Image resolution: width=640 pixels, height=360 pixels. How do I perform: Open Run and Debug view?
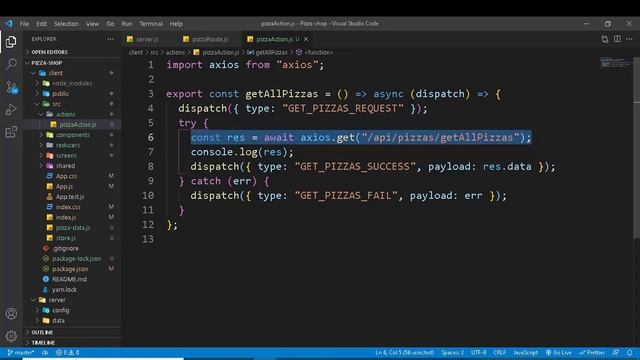pyautogui.click(x=11, y=109)
